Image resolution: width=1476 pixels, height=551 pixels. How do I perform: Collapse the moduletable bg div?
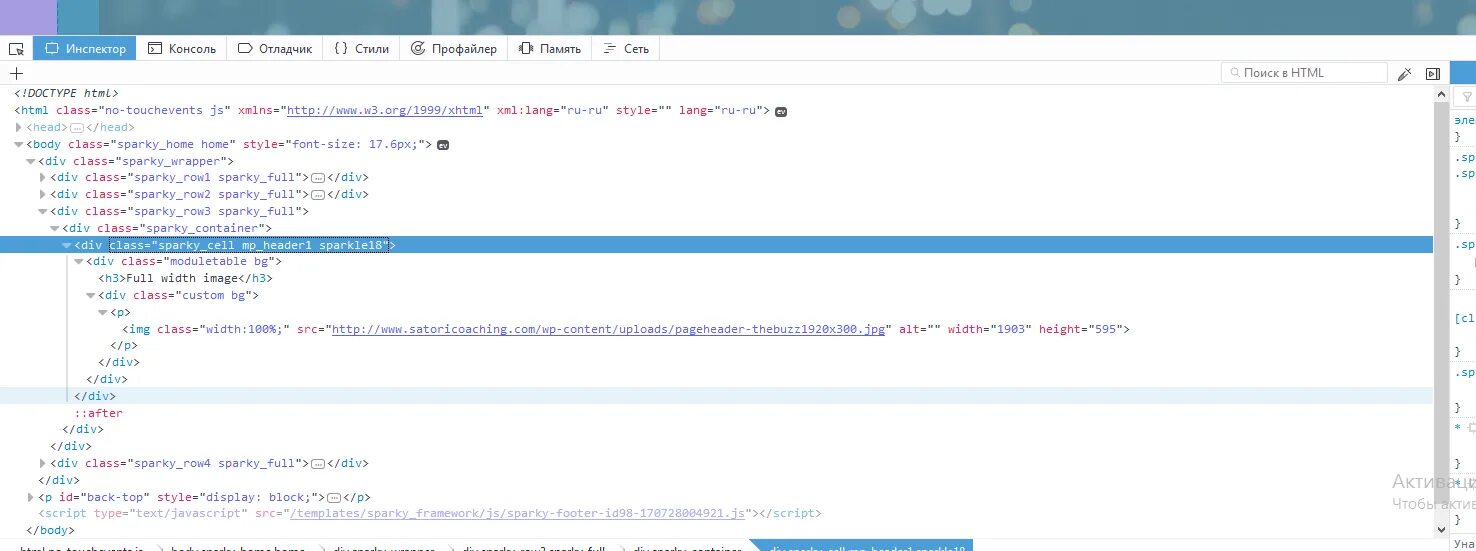[x=79, y=262]
